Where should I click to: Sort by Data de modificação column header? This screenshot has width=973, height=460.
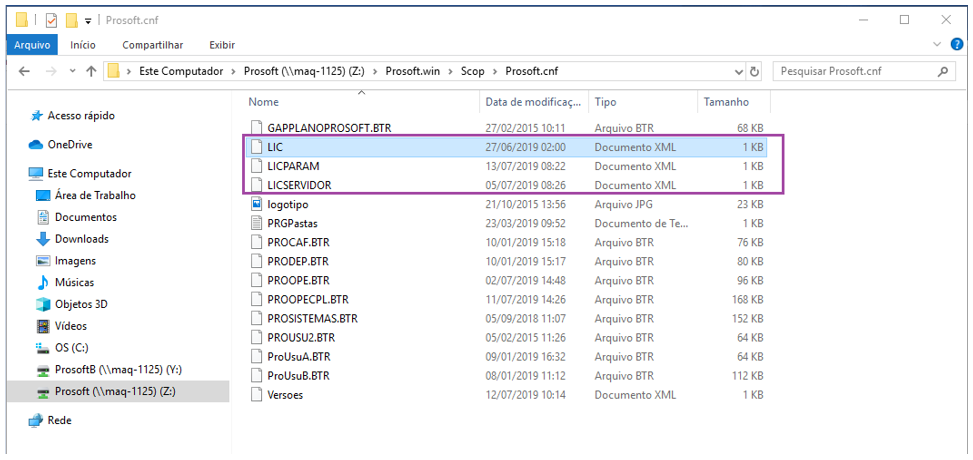point(534,102)
